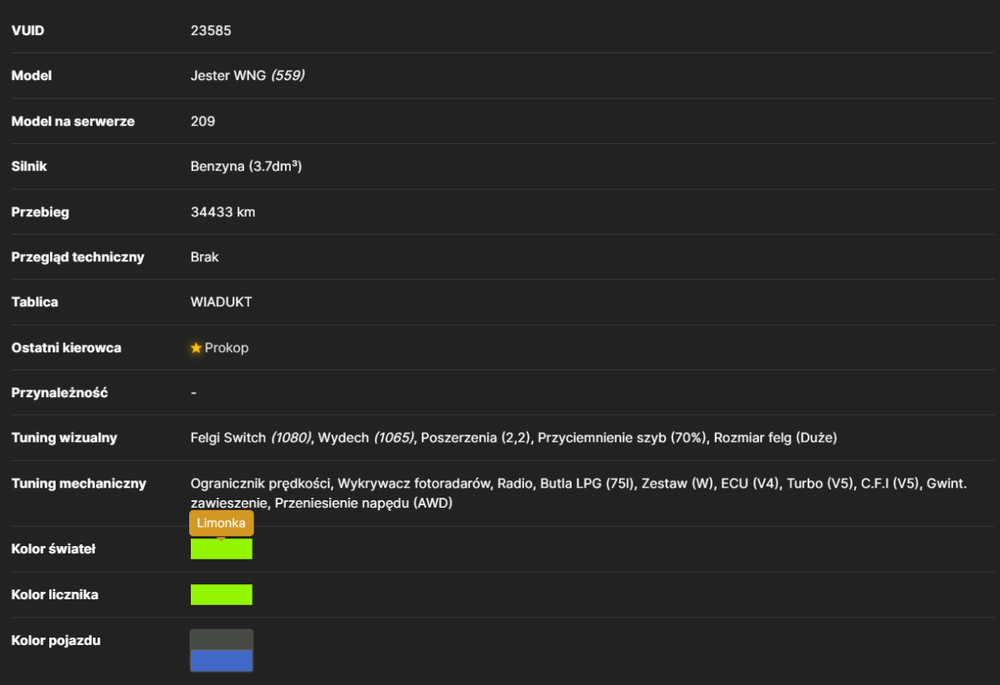Click the gold star next to Prokop

196,348
